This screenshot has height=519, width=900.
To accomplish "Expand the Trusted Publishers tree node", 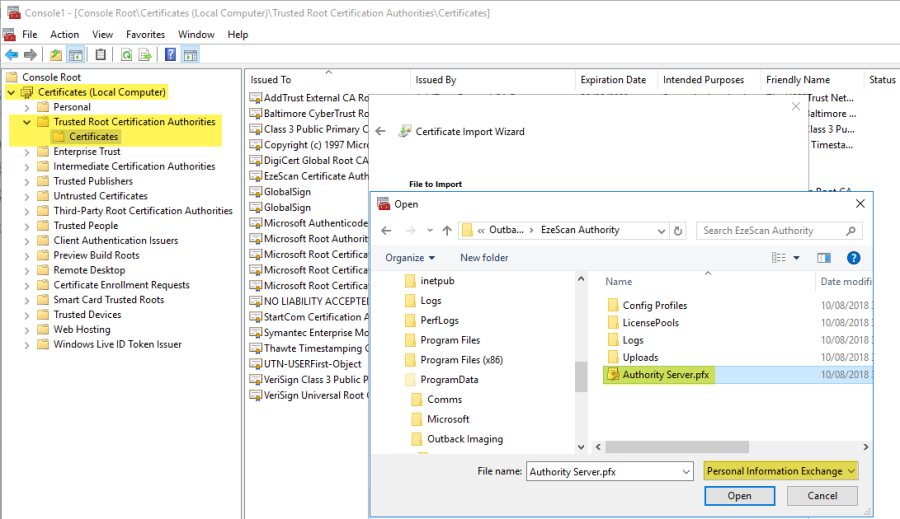I will coord(26,181).
